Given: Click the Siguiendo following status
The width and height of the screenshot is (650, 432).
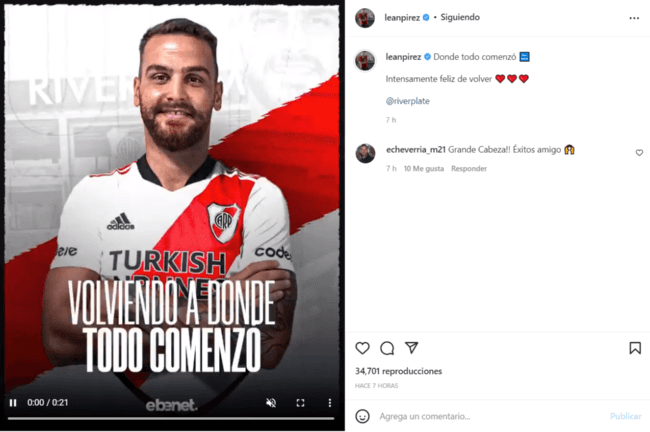Looking at the screenshot, I should [x=460, y=17].
